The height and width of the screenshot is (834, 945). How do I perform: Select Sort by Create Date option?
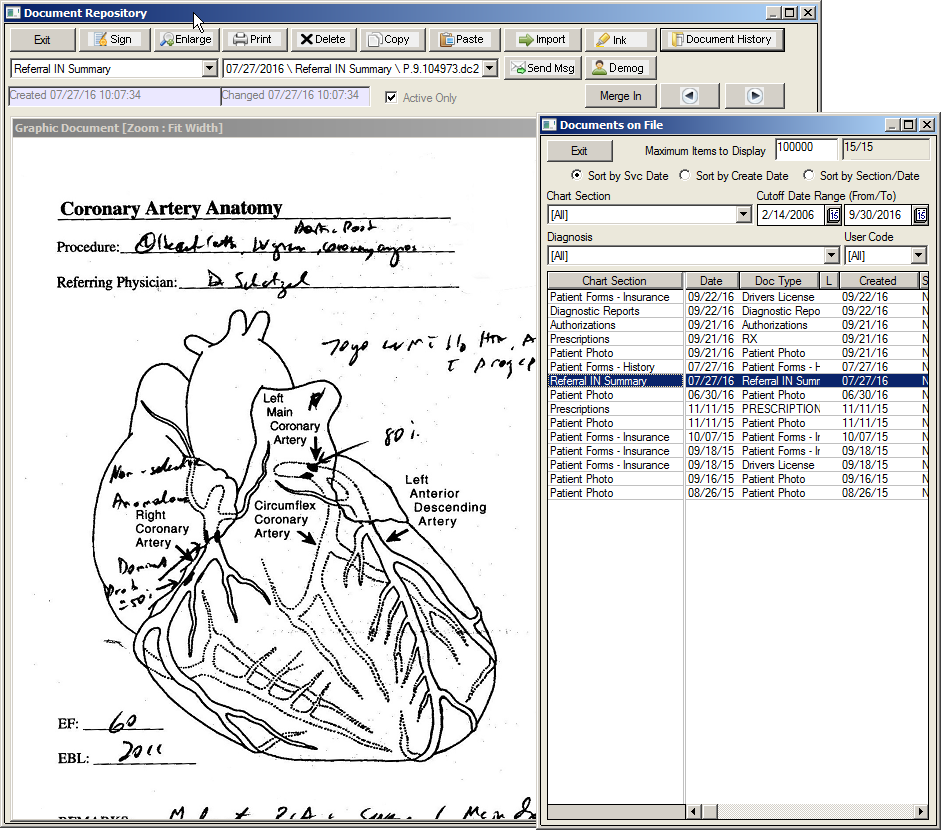click(685, 176)
